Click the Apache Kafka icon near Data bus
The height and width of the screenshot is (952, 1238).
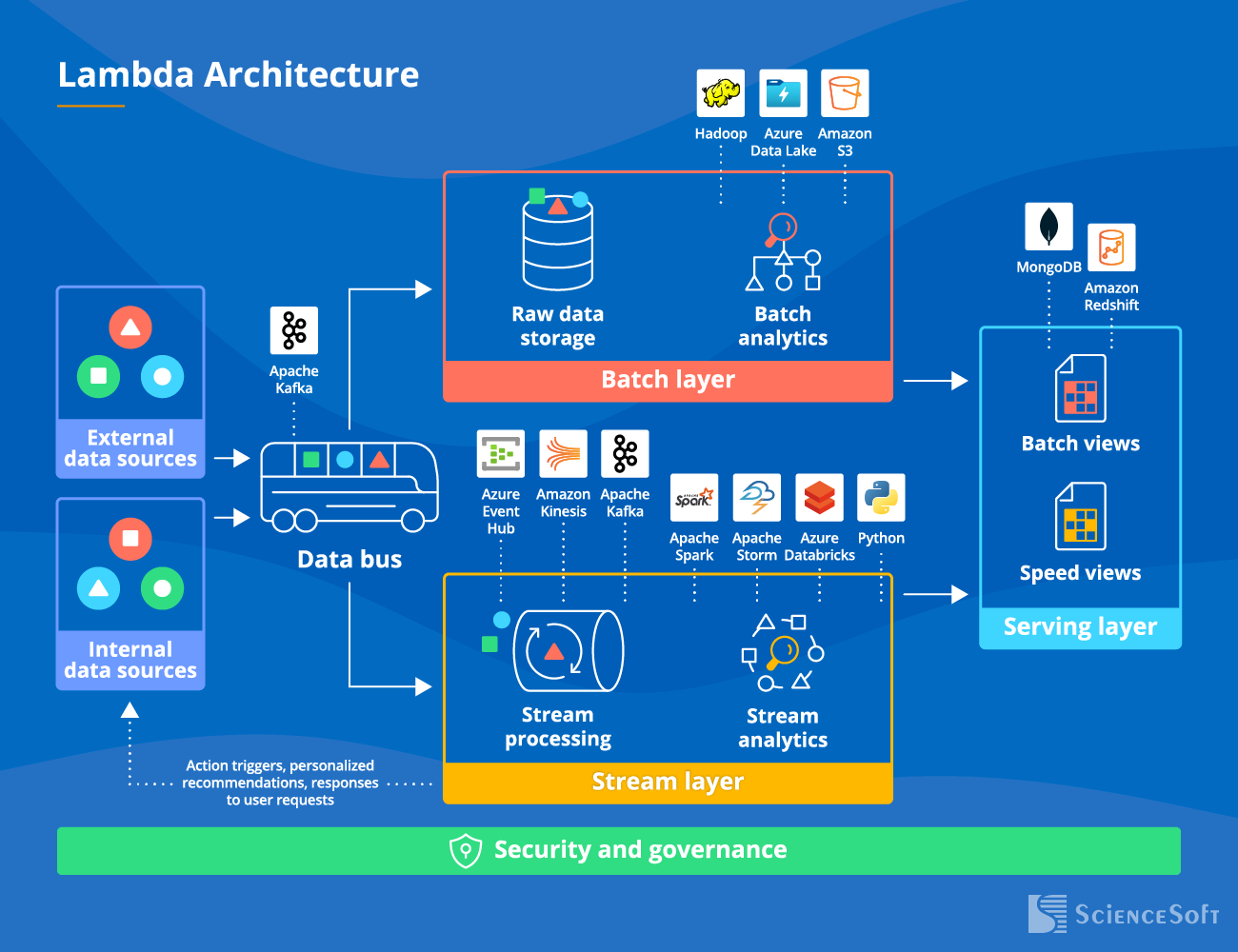tap(293, 328)
